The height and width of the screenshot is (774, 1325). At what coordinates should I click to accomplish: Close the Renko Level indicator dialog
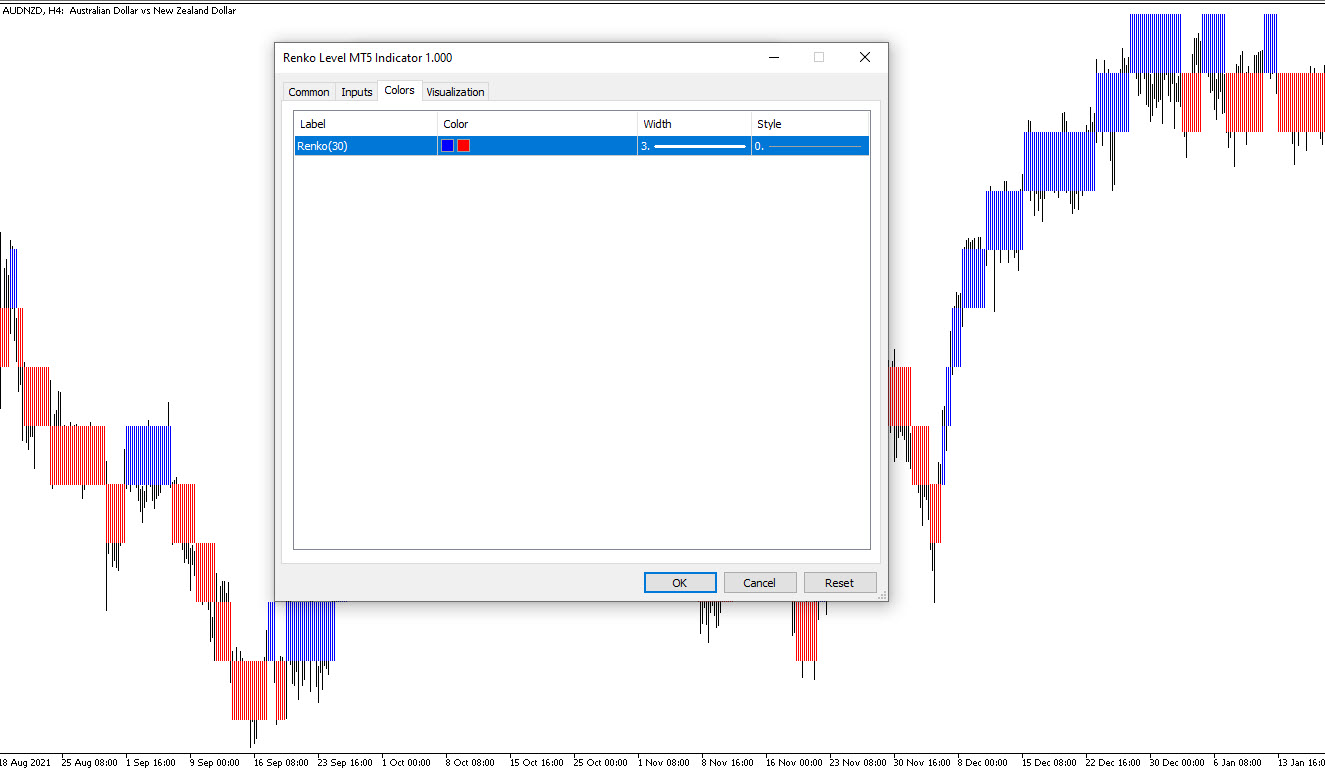pyautogui.click(x=865, y=58)
